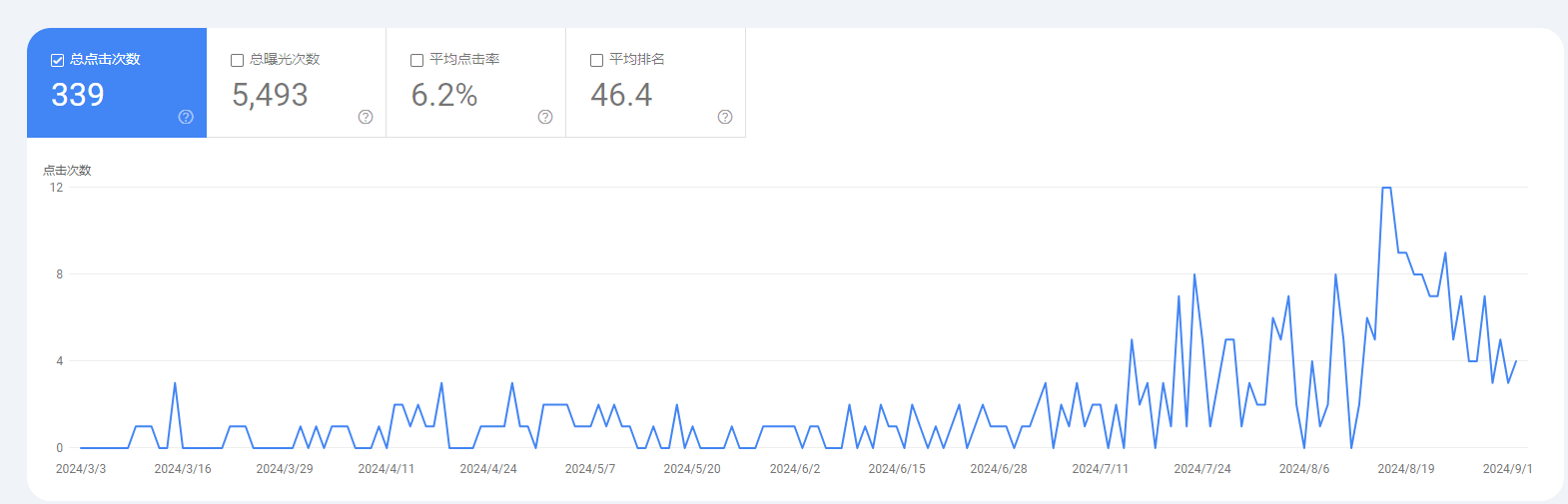Click the 0 y-axis label
Viewport: 1568px width, 504px height.
(x=60, y=448)
